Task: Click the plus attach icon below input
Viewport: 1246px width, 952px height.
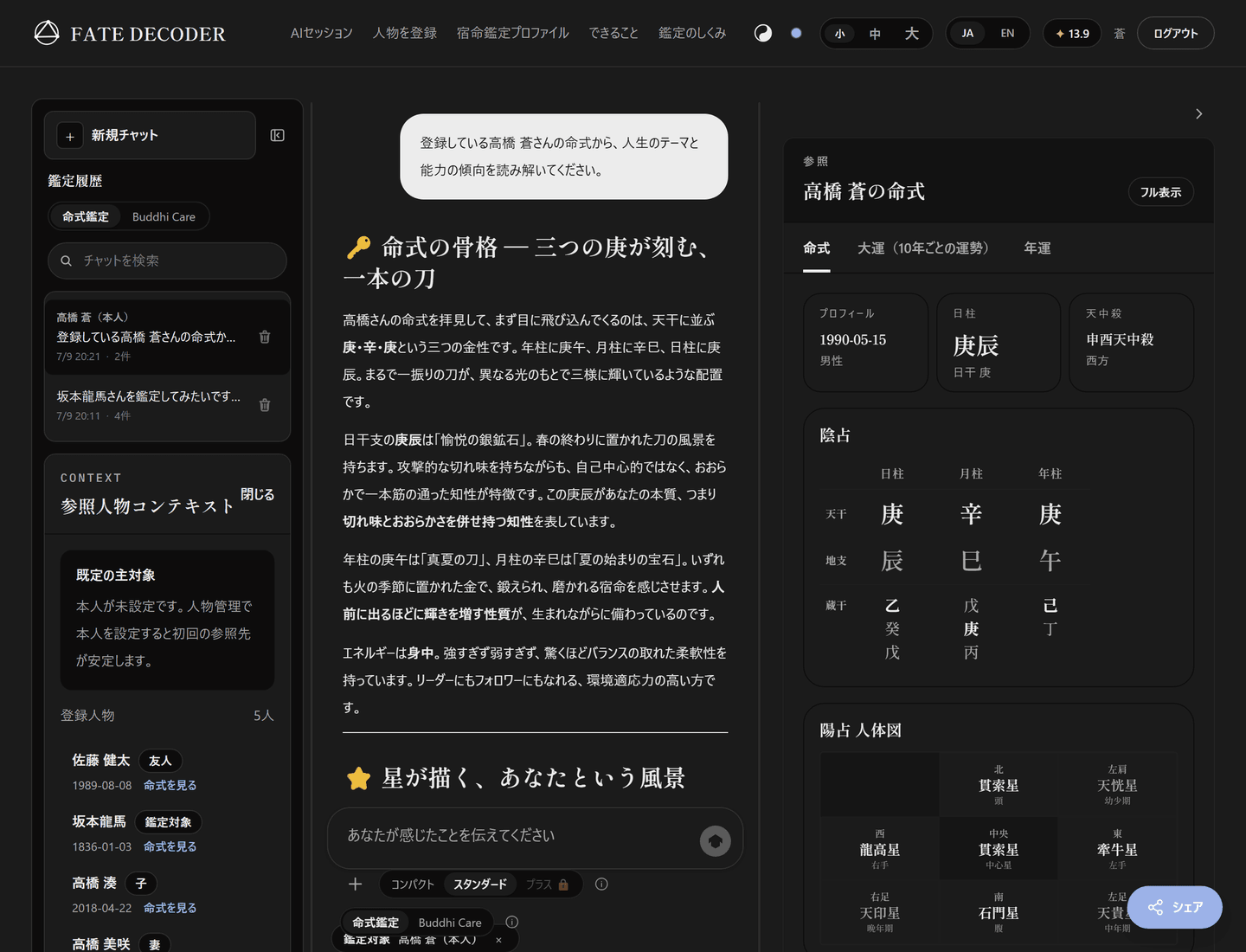Action: 355,884
